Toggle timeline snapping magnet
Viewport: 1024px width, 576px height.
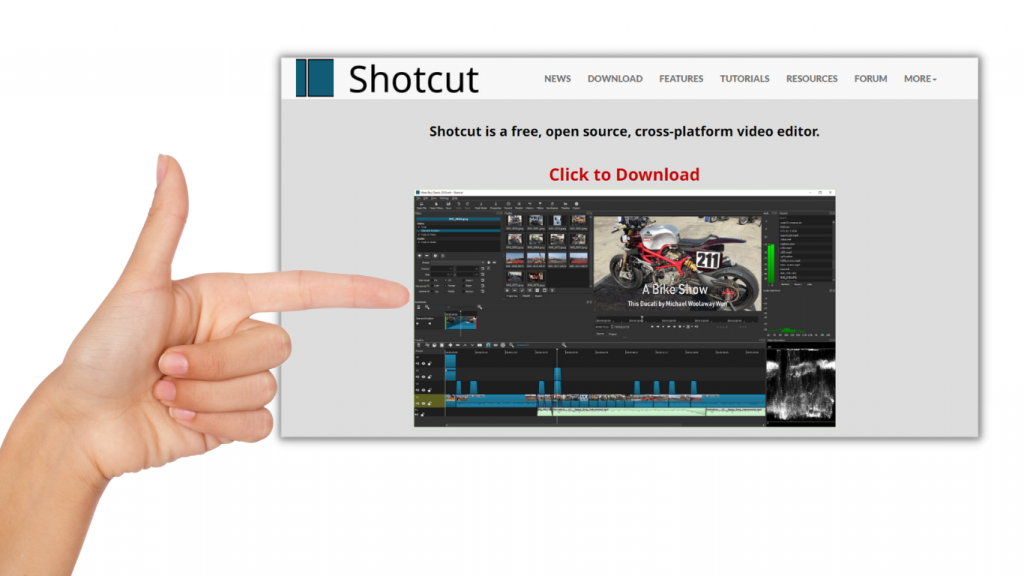click(488, 345)
